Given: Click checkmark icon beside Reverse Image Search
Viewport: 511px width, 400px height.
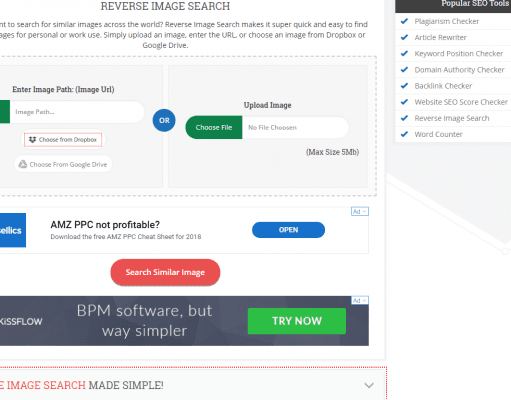Looking at the screenshot, I should pos(404,118).
